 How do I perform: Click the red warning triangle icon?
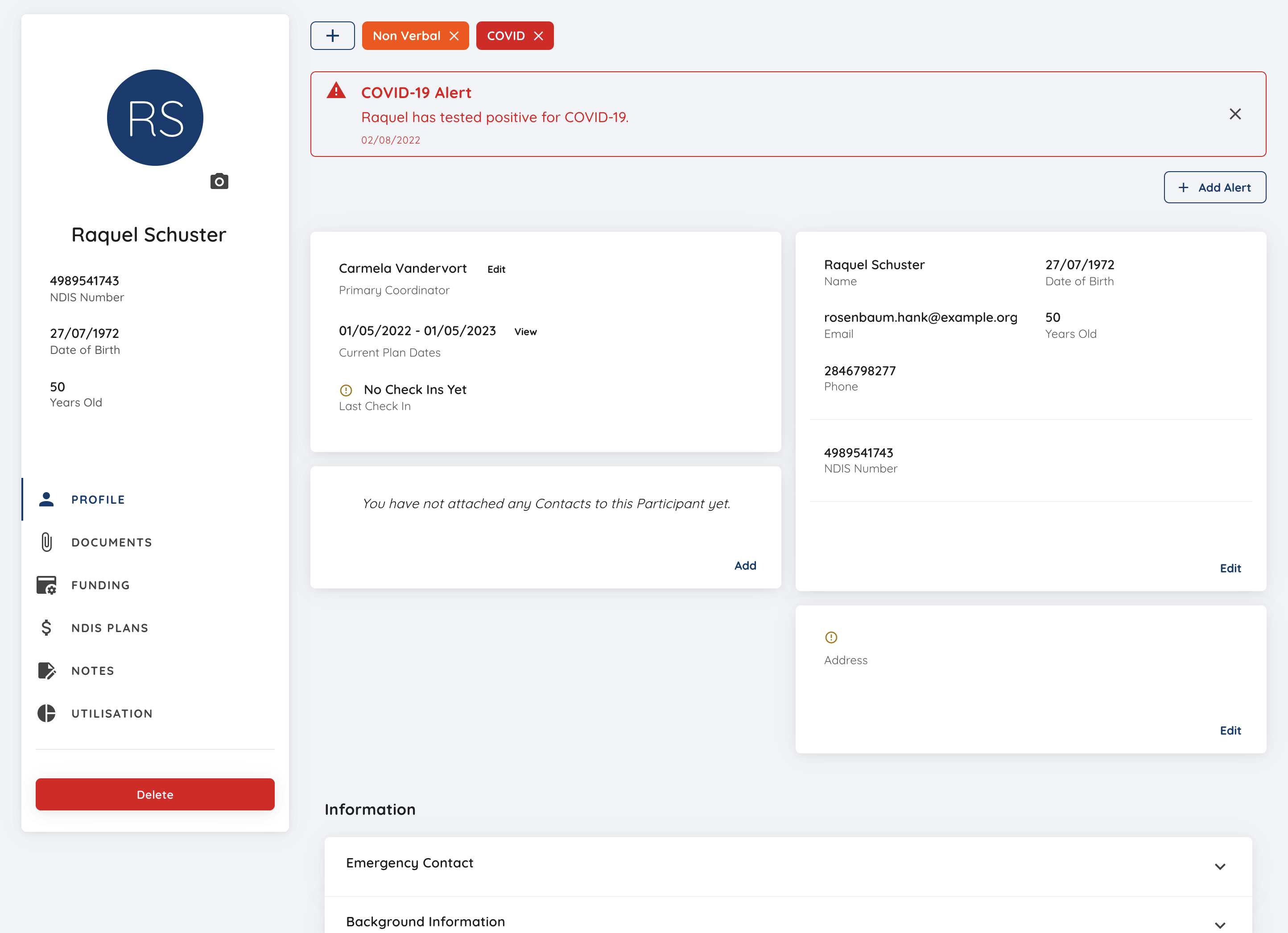tap(336, 91)
